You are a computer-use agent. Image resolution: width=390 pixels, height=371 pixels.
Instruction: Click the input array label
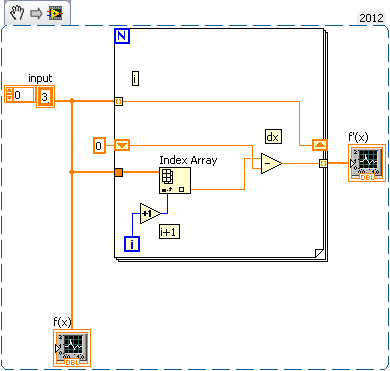click(40, 78)
